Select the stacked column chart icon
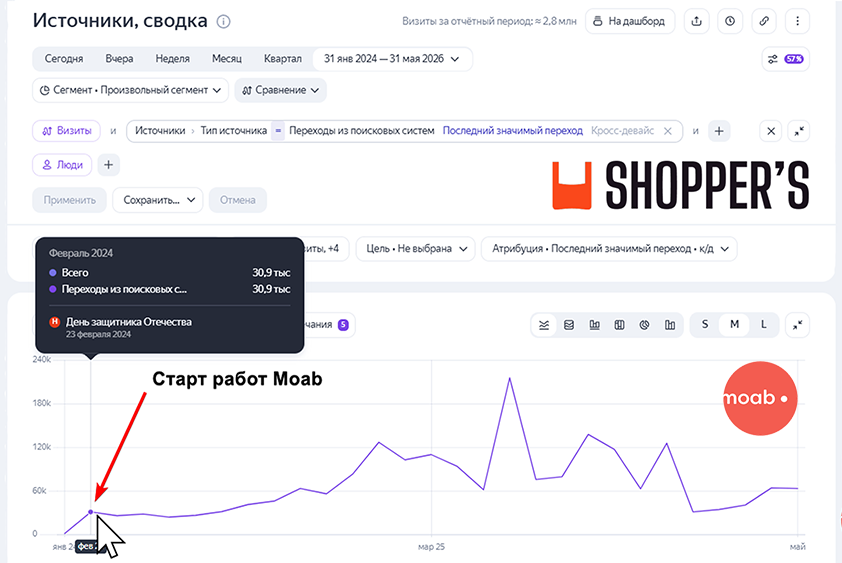The width and height of the screenshot is (842, 563). (x=619, y=324)
